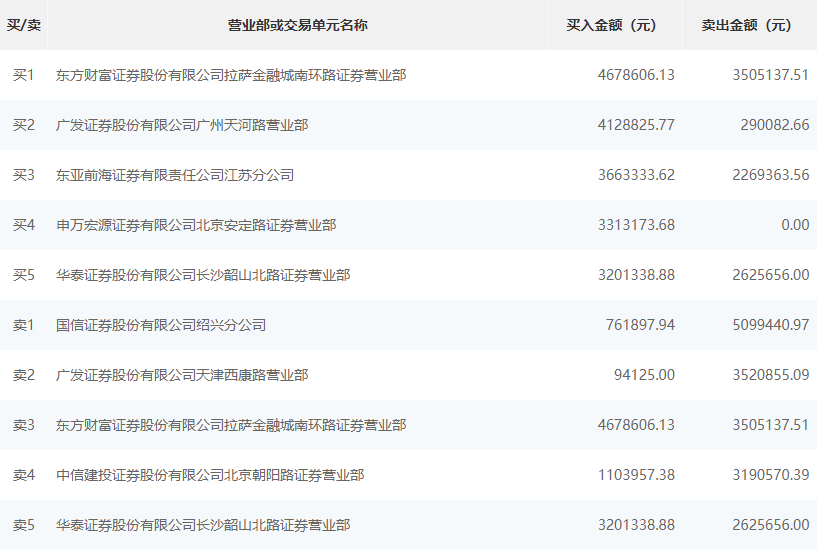The height and width of the screenshot is (549, 817).
Task: Click buy amount 4128825.77
Action: [x=636, y=125]
